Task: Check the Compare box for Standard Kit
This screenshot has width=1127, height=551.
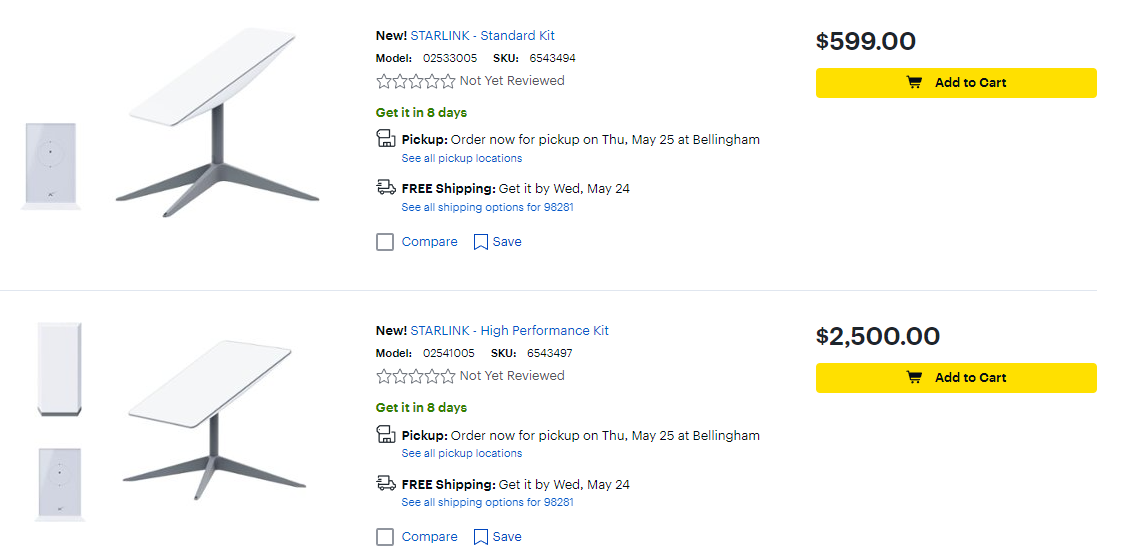Action: [385, 242]
